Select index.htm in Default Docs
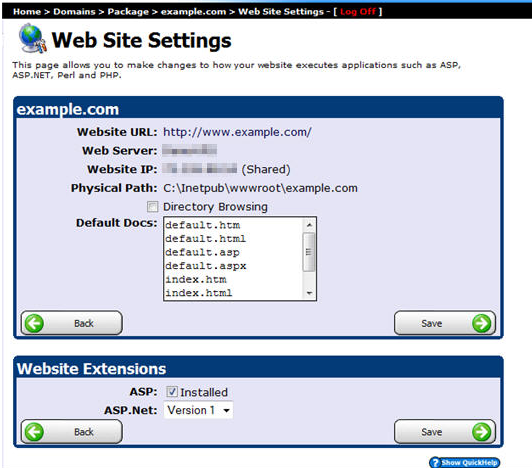The height and width of the screenshot is (468, 532). tap(196, 279)
